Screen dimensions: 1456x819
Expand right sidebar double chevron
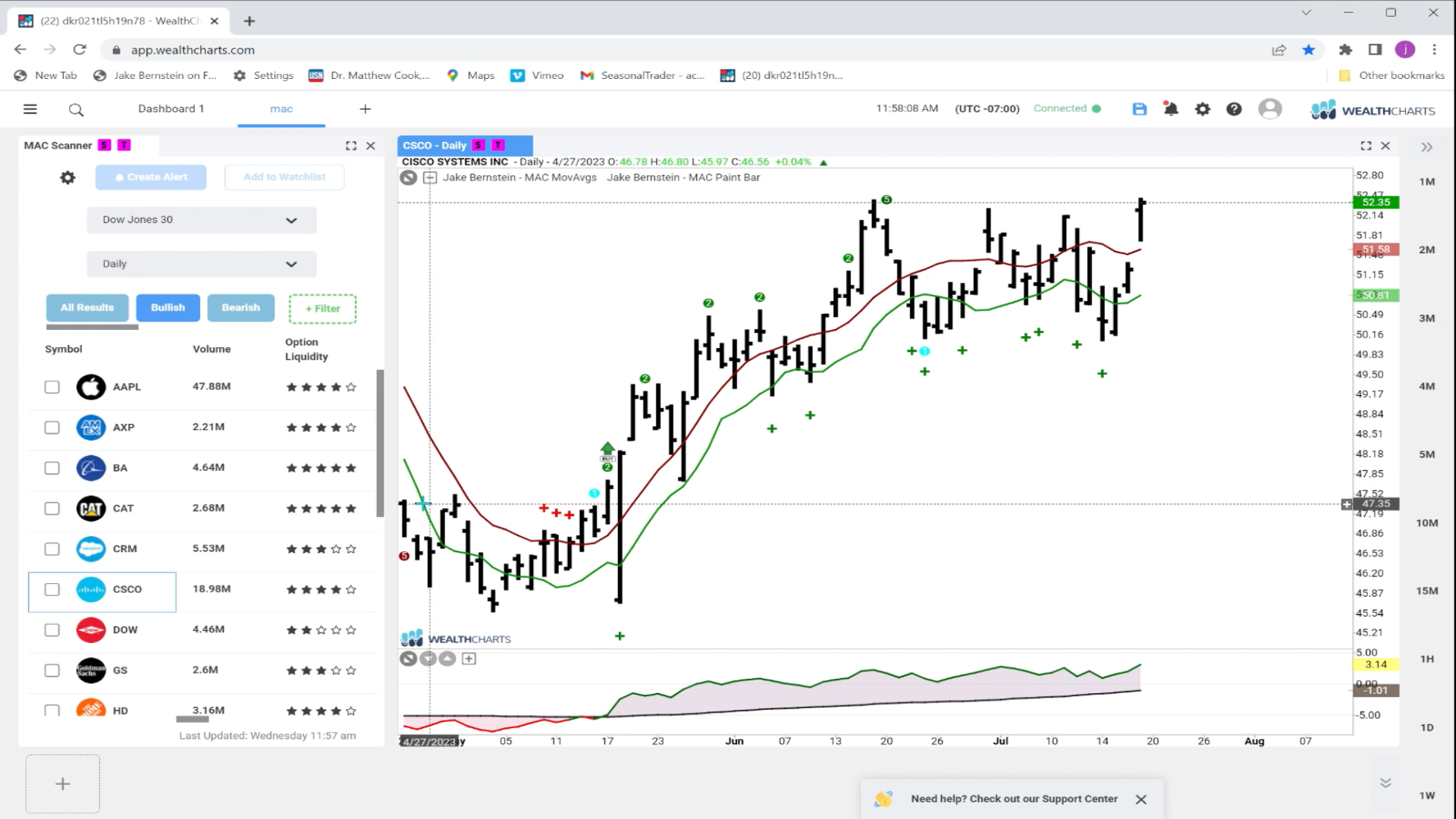(x=1426, y=147)
